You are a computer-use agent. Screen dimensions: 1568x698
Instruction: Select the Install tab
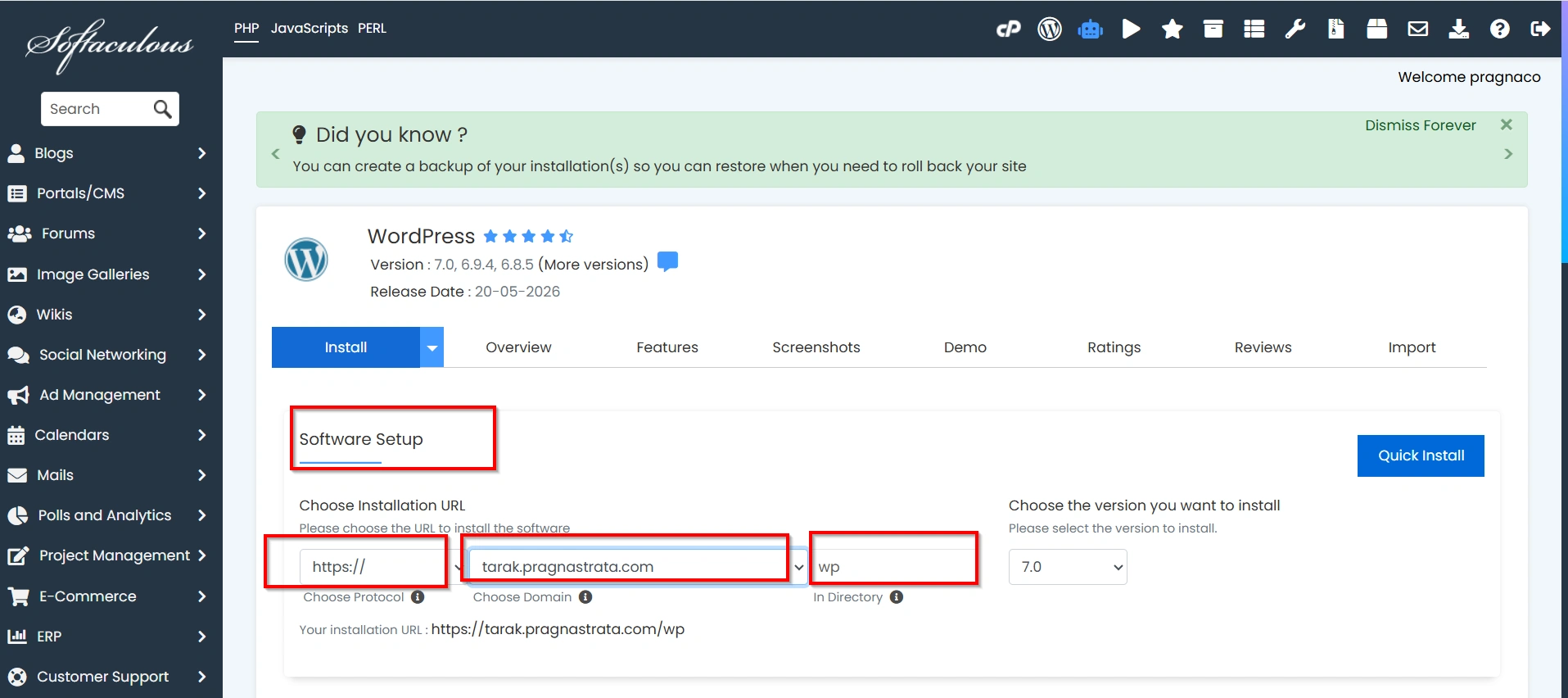[346, 347]
